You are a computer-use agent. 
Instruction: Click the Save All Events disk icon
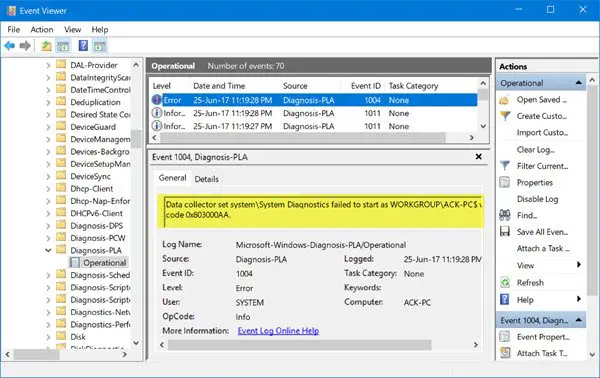[505, 231]
